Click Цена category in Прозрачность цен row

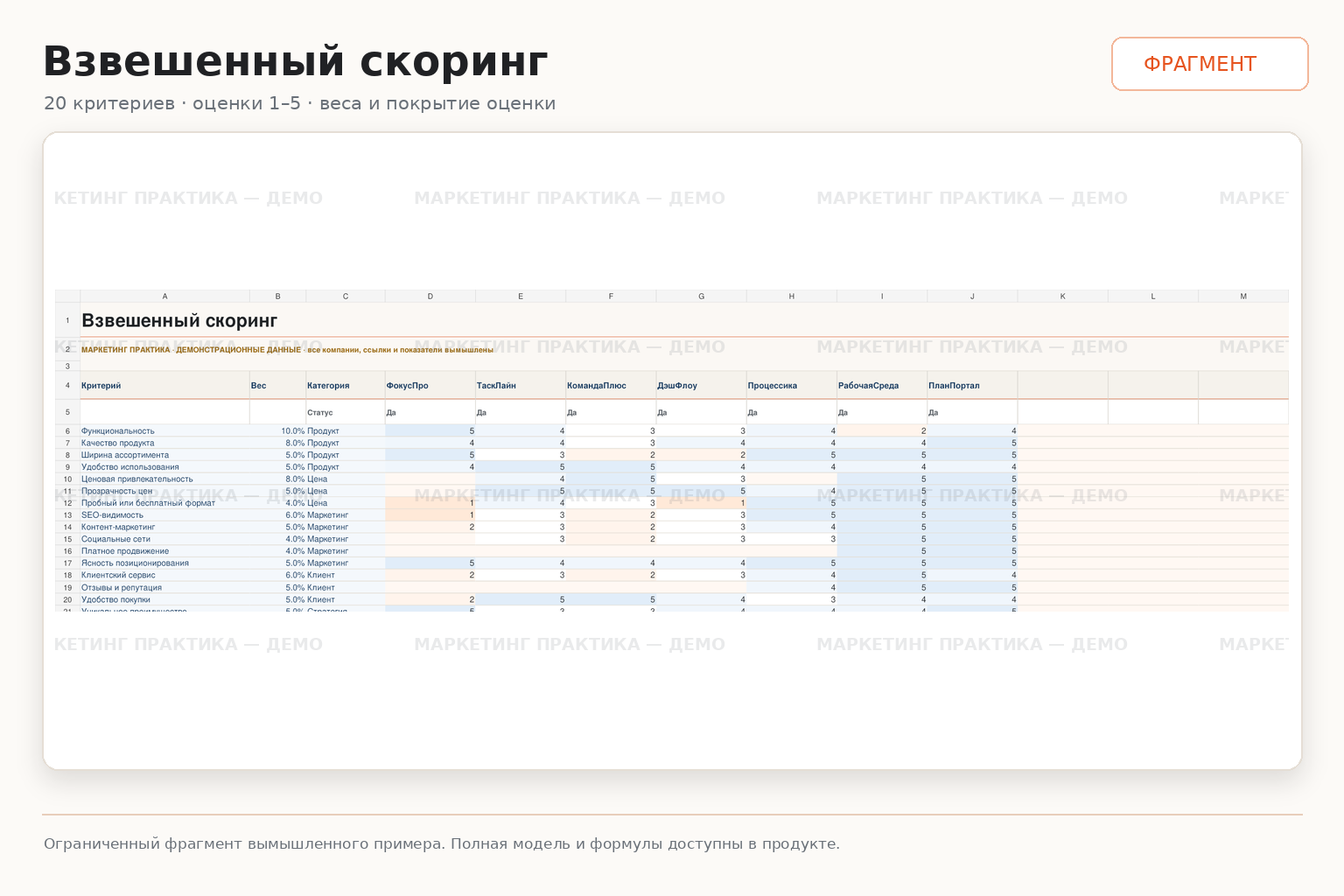[346, 491]
